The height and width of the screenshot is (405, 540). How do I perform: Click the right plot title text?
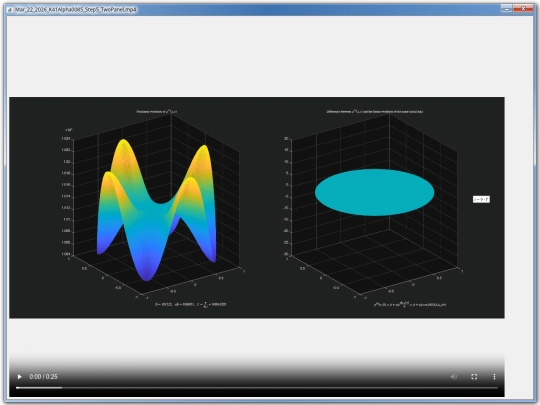click(375, 112)
